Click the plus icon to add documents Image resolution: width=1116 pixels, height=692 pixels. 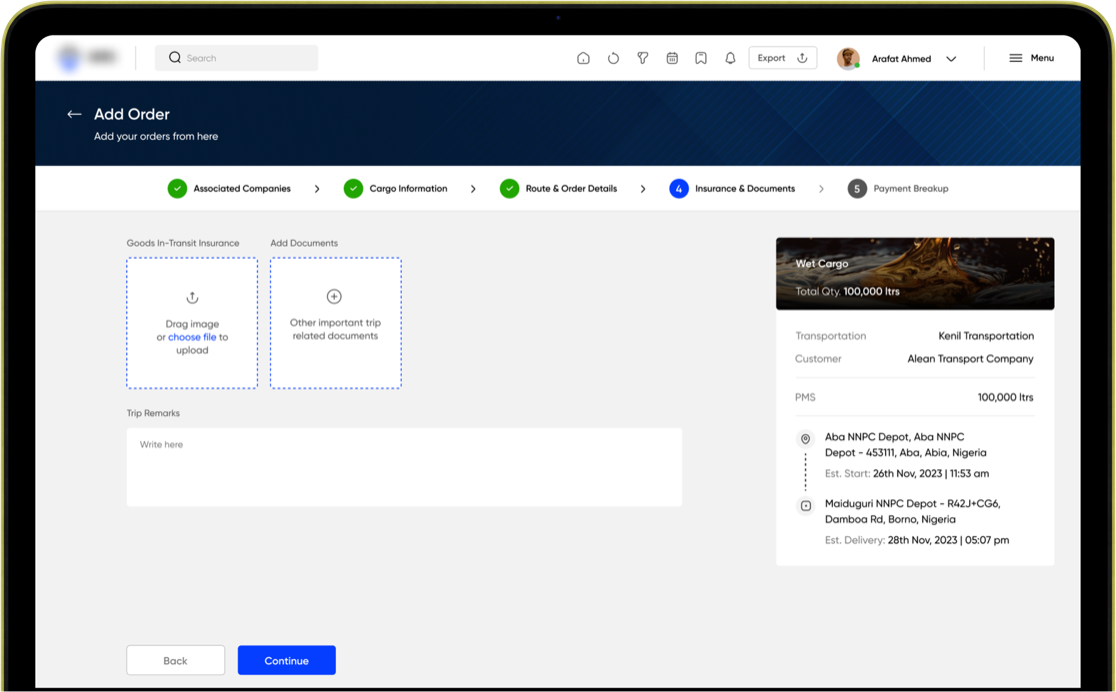pyautogui.click(x=334, y=296)
